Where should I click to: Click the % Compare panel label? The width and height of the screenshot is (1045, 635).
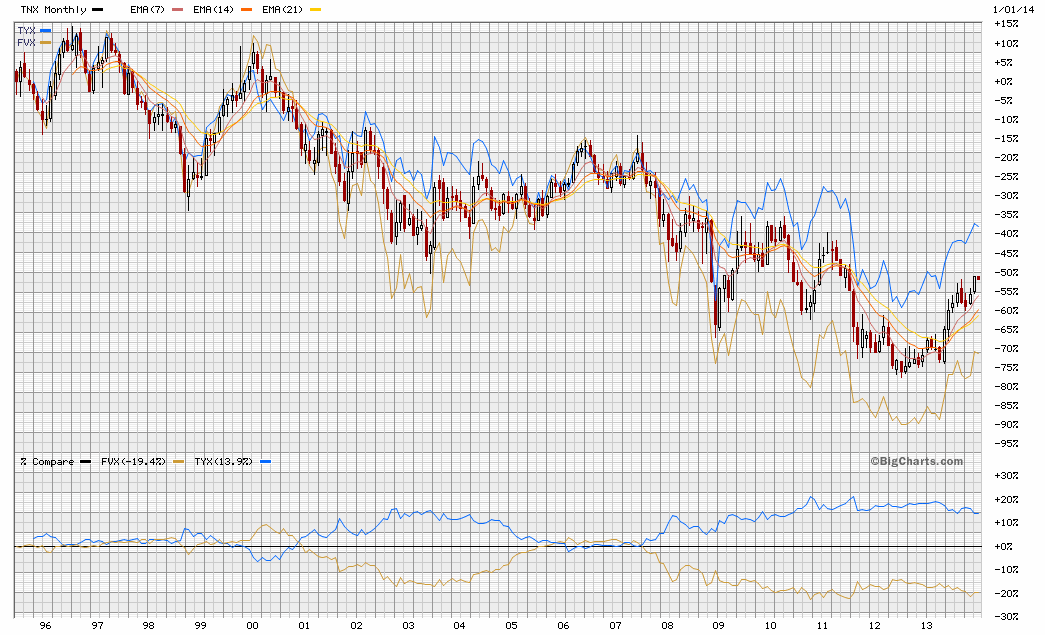tap(47, 461)
